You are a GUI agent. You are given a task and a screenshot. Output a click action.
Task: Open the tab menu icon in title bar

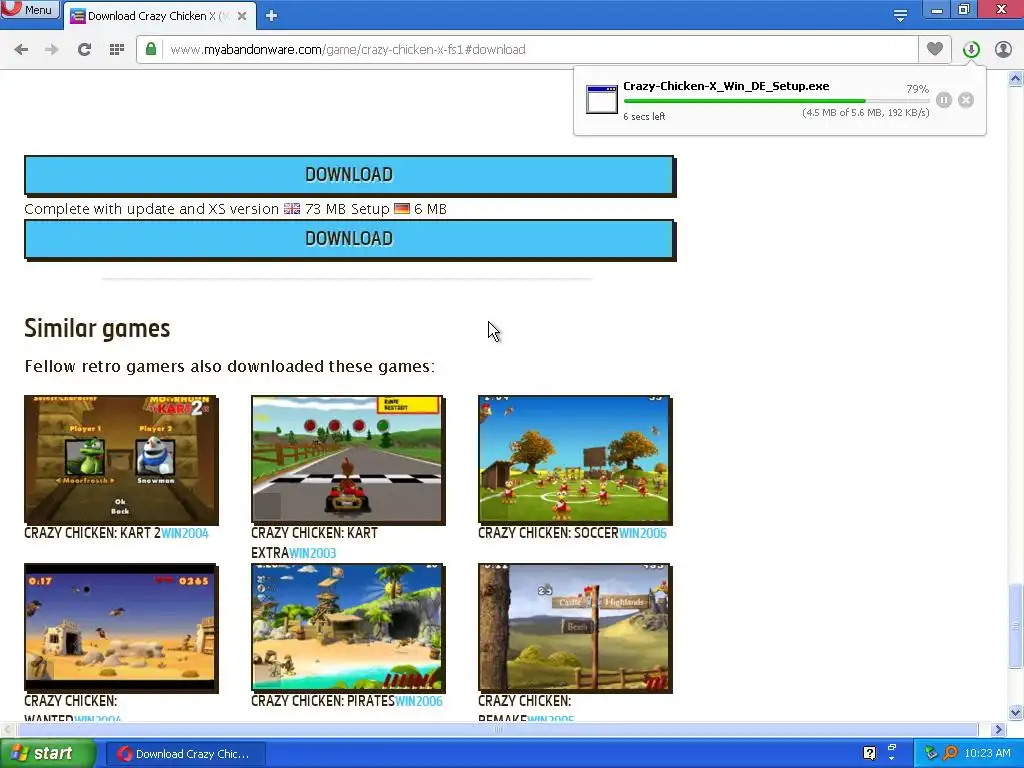(900, 15)
